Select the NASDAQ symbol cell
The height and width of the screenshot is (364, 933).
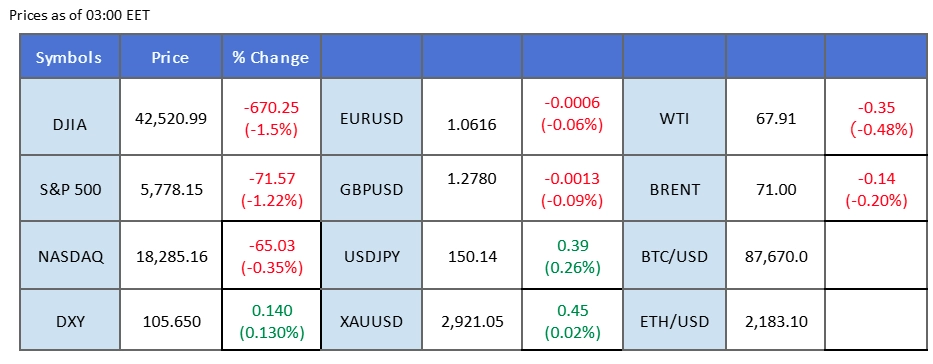click(x=70, y=256)
